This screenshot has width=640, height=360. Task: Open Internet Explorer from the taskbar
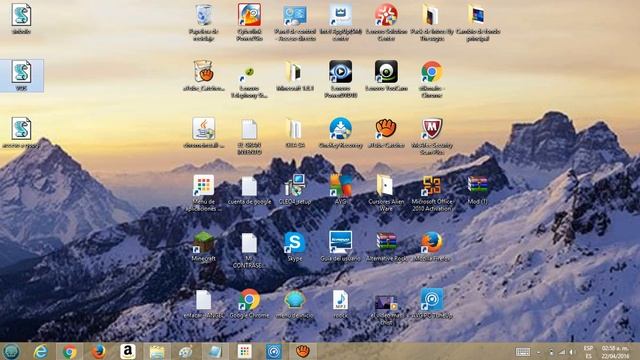[40, 351]
